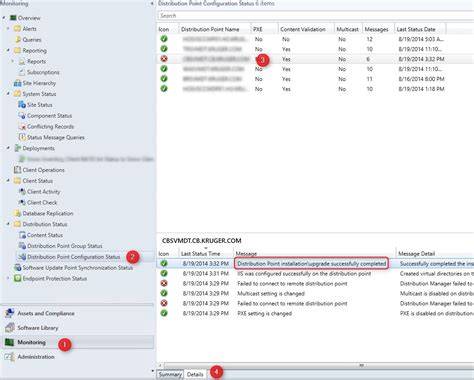Open the Database Replication icon
Viewport: 474px width, 380px height.
[x=17, y=213]
